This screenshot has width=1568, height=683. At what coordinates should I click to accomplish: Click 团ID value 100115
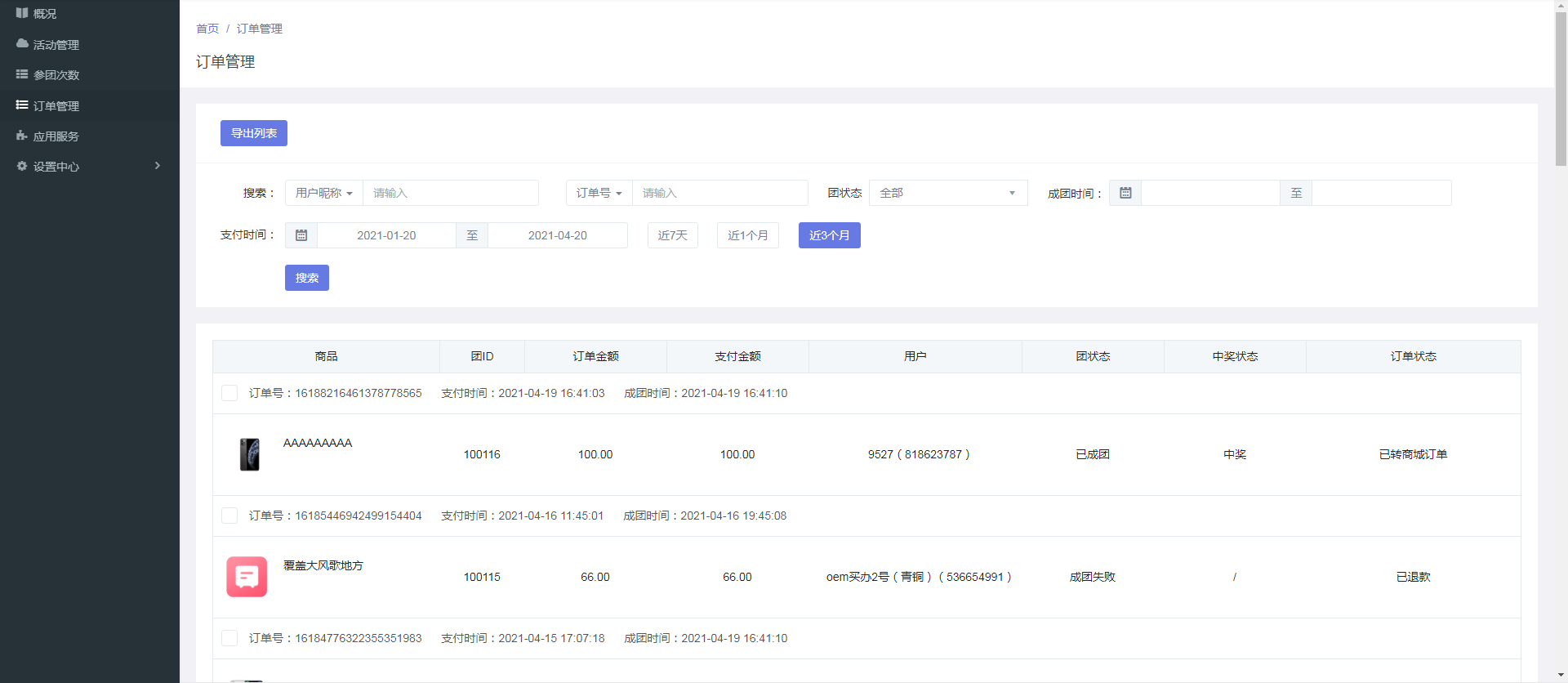tap(482, 577)
